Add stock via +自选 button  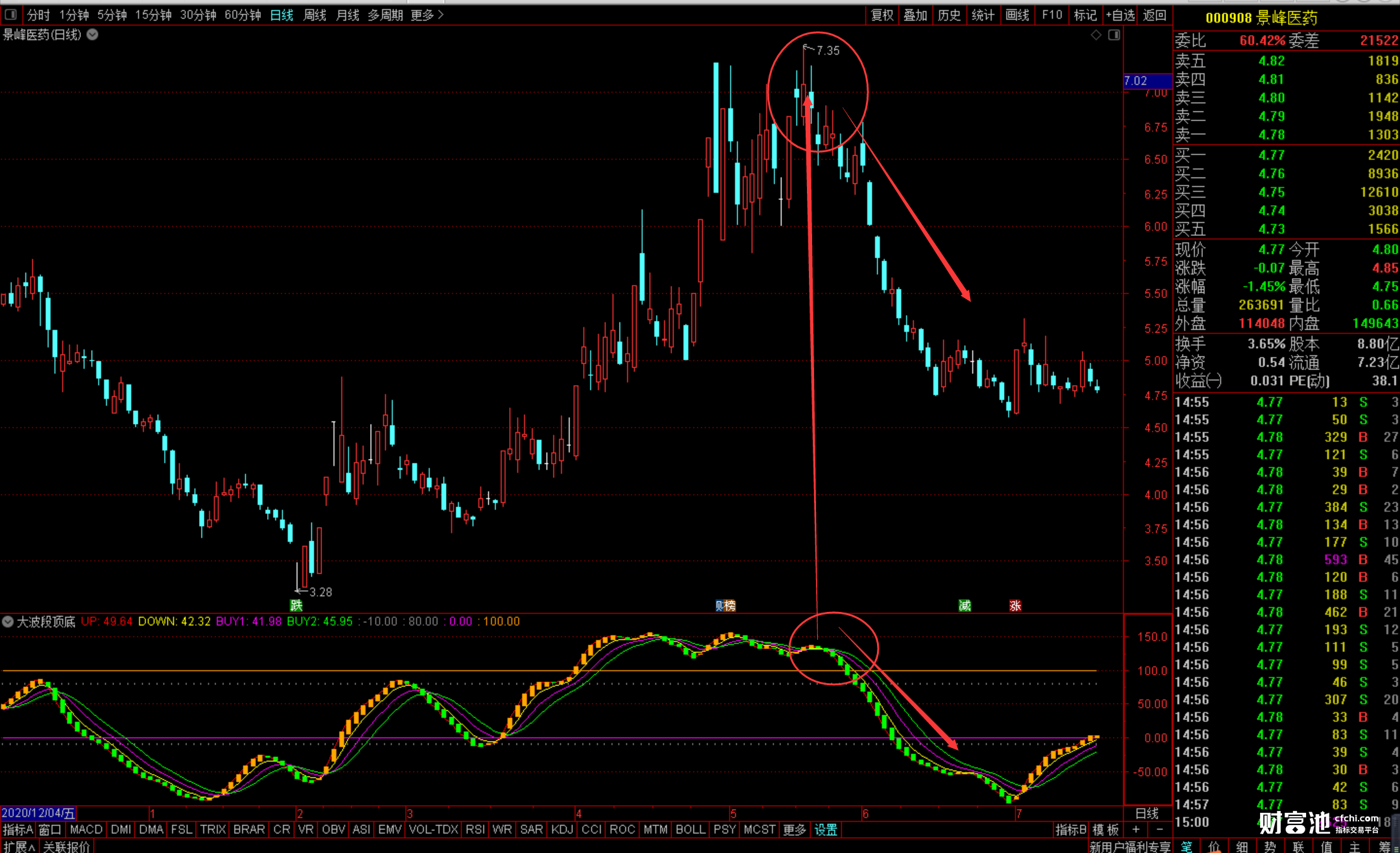(1120, 14)
